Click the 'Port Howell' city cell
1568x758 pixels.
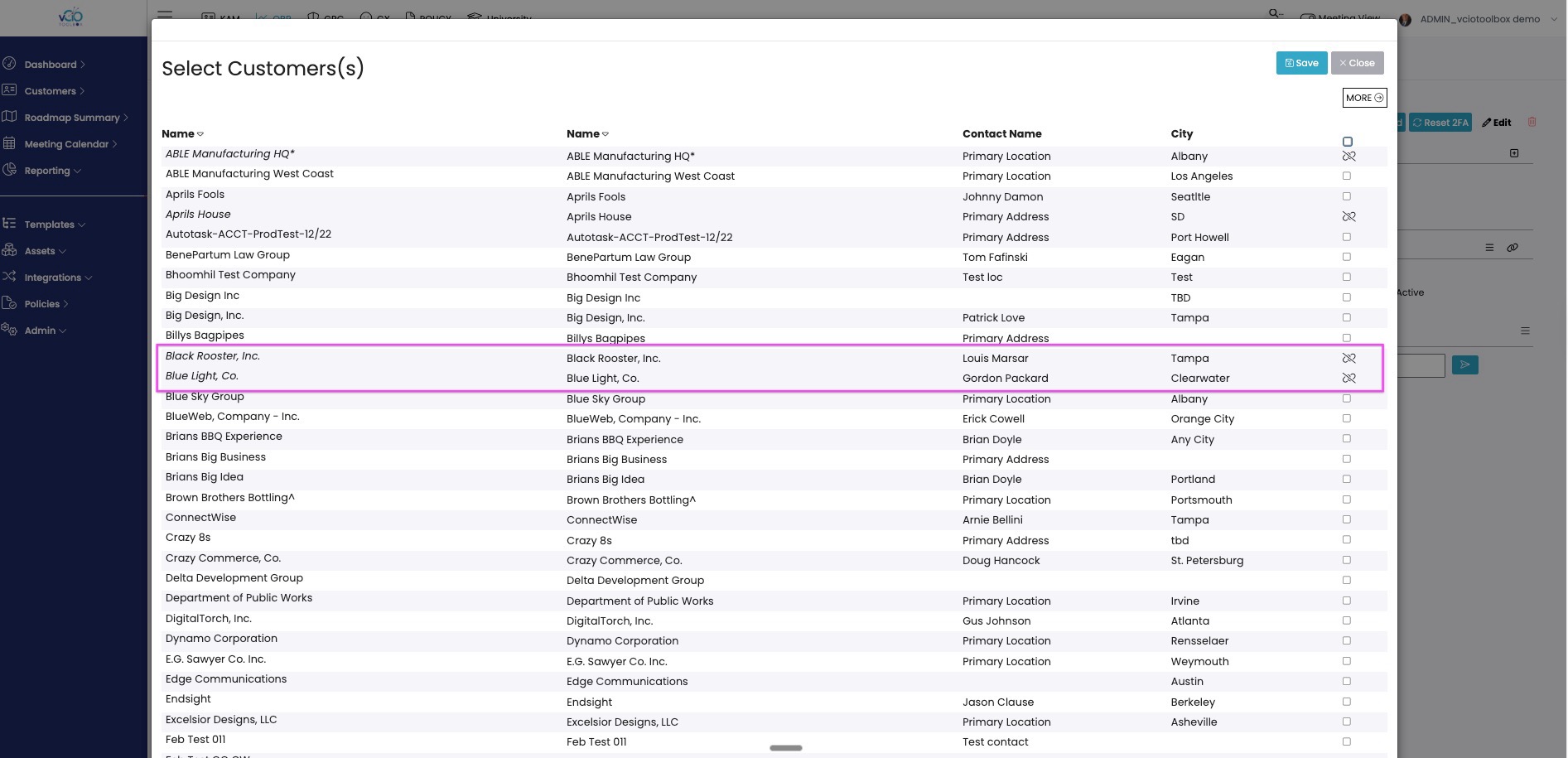click(1199, 237)
